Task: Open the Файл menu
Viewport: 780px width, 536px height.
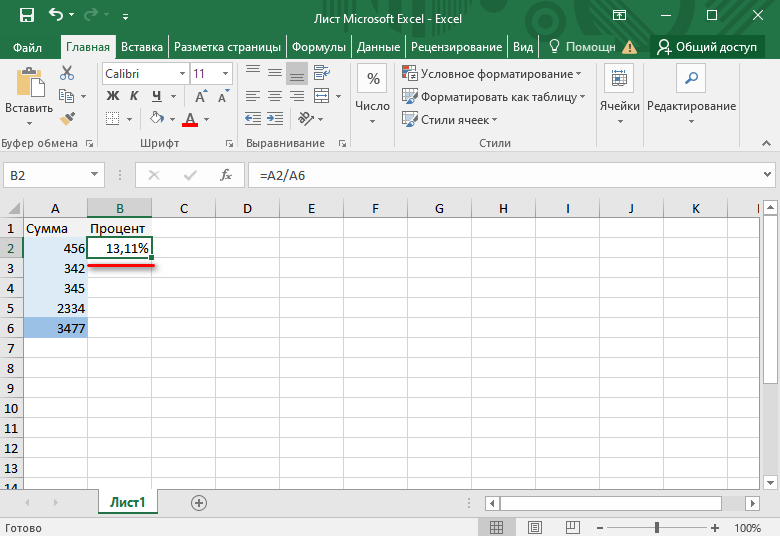Action: (27, 47)
